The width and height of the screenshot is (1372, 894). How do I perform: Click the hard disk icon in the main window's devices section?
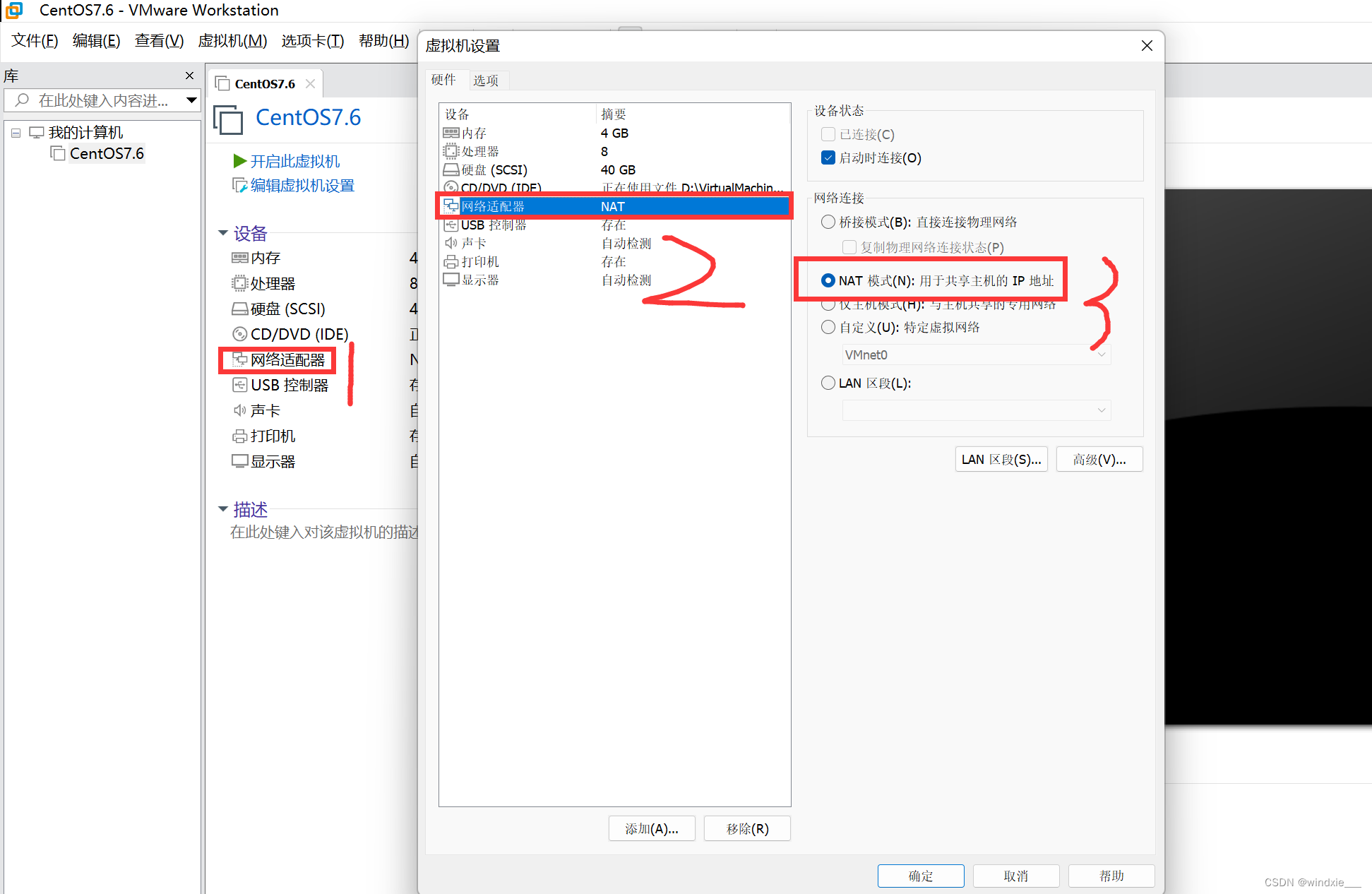(240, 309)
